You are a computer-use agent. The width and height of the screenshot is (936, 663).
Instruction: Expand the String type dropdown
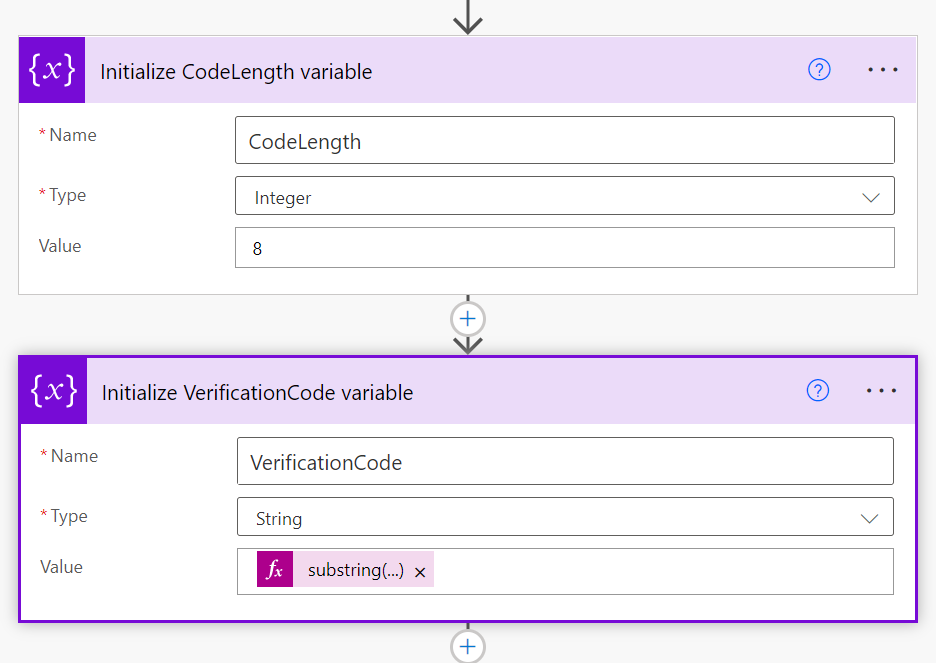pyautogui.click(x=565, y=517)
